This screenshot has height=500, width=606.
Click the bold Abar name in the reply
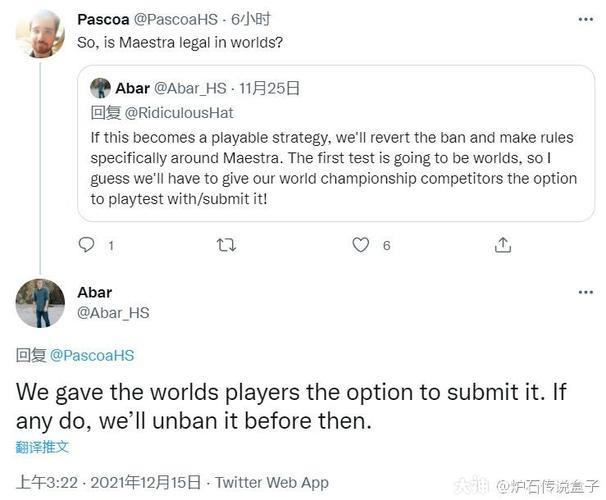coord(95,293)
